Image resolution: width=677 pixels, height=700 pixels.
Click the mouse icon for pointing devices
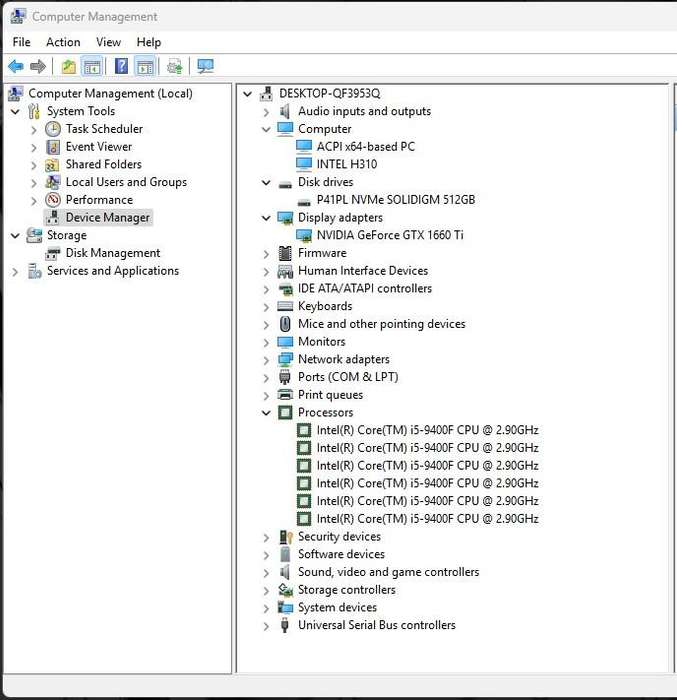(285, 324)
